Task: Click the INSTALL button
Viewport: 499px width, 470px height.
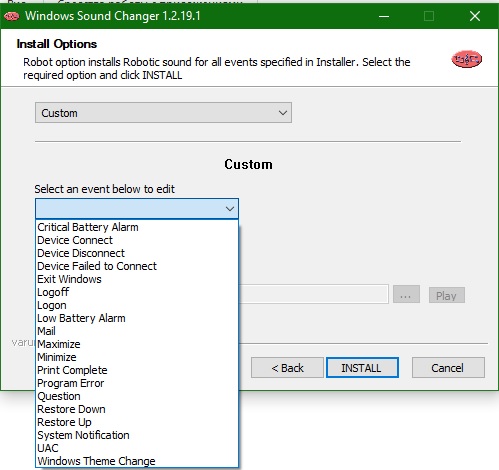Action: (x=362, y=368)
